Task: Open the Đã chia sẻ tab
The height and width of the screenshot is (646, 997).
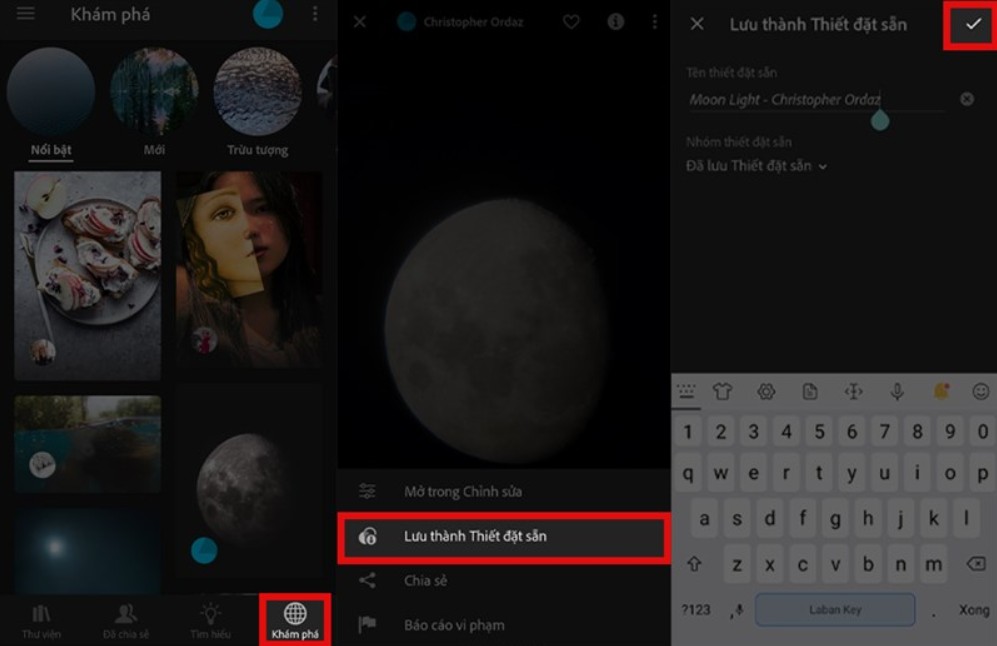Action: 126,620
